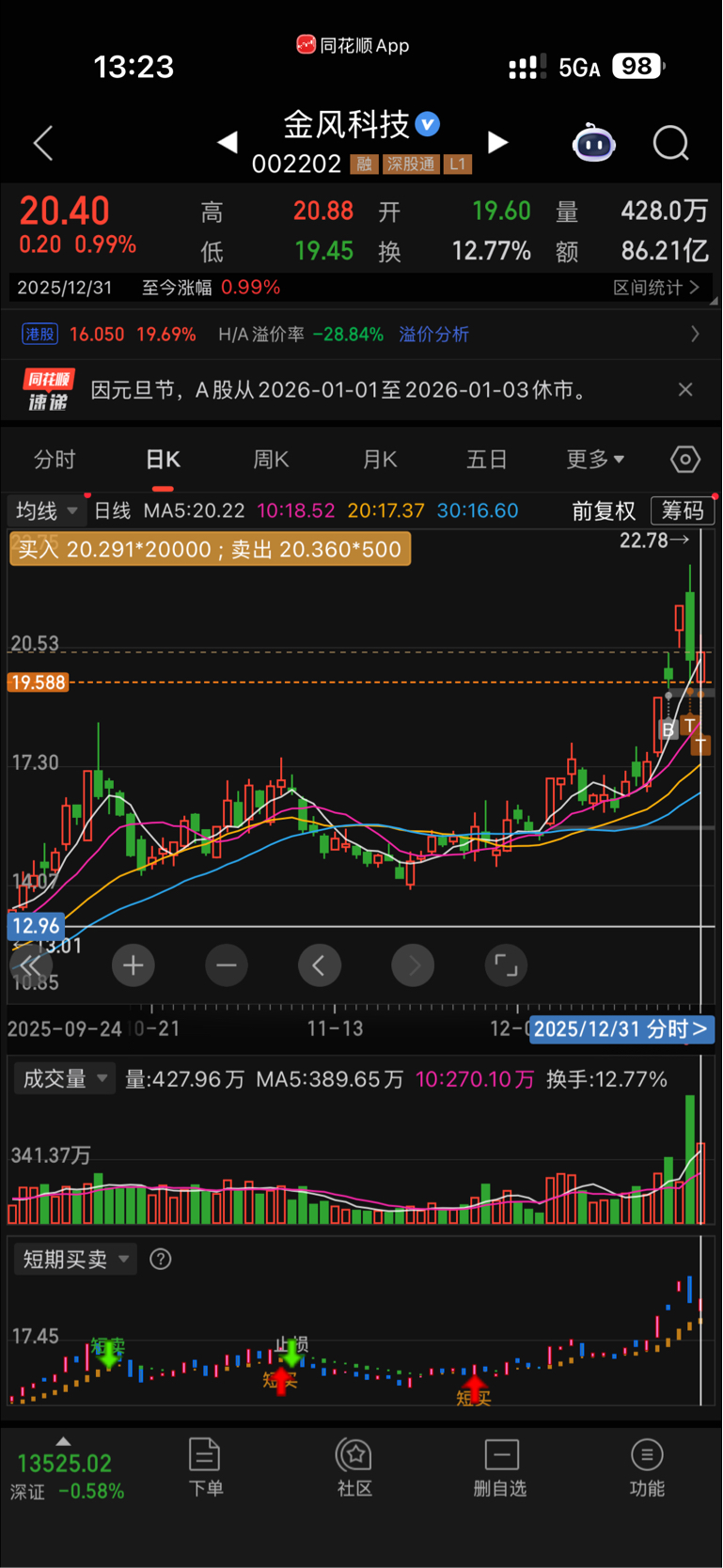This screenshot has height=1568, width=723.
Task: Tap the trade record banner 买入 20.291*20000
Action: pos(210,549)
